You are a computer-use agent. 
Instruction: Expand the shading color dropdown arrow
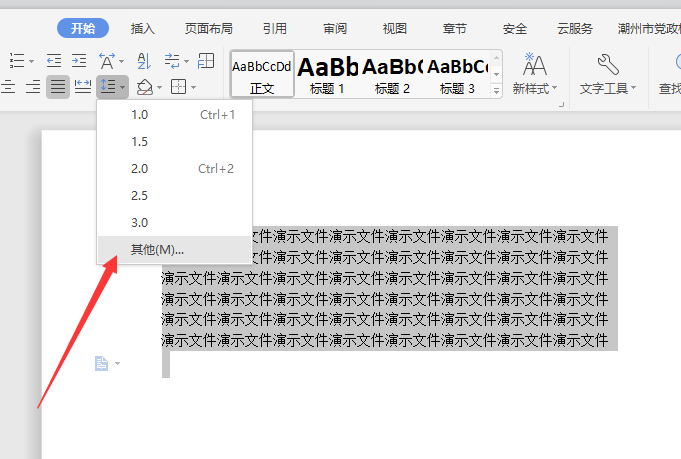coord(159,87)
